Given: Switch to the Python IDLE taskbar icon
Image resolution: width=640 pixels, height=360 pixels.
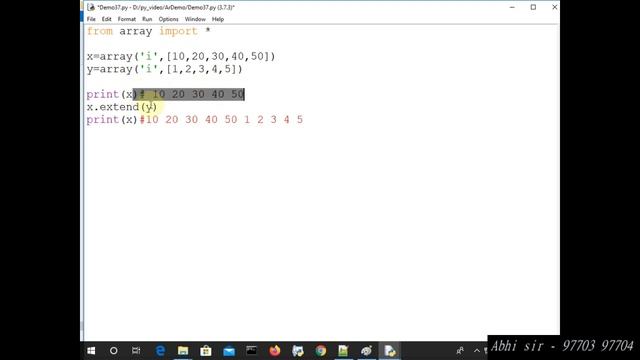Looking at the screenshot, I should point(390,351).
